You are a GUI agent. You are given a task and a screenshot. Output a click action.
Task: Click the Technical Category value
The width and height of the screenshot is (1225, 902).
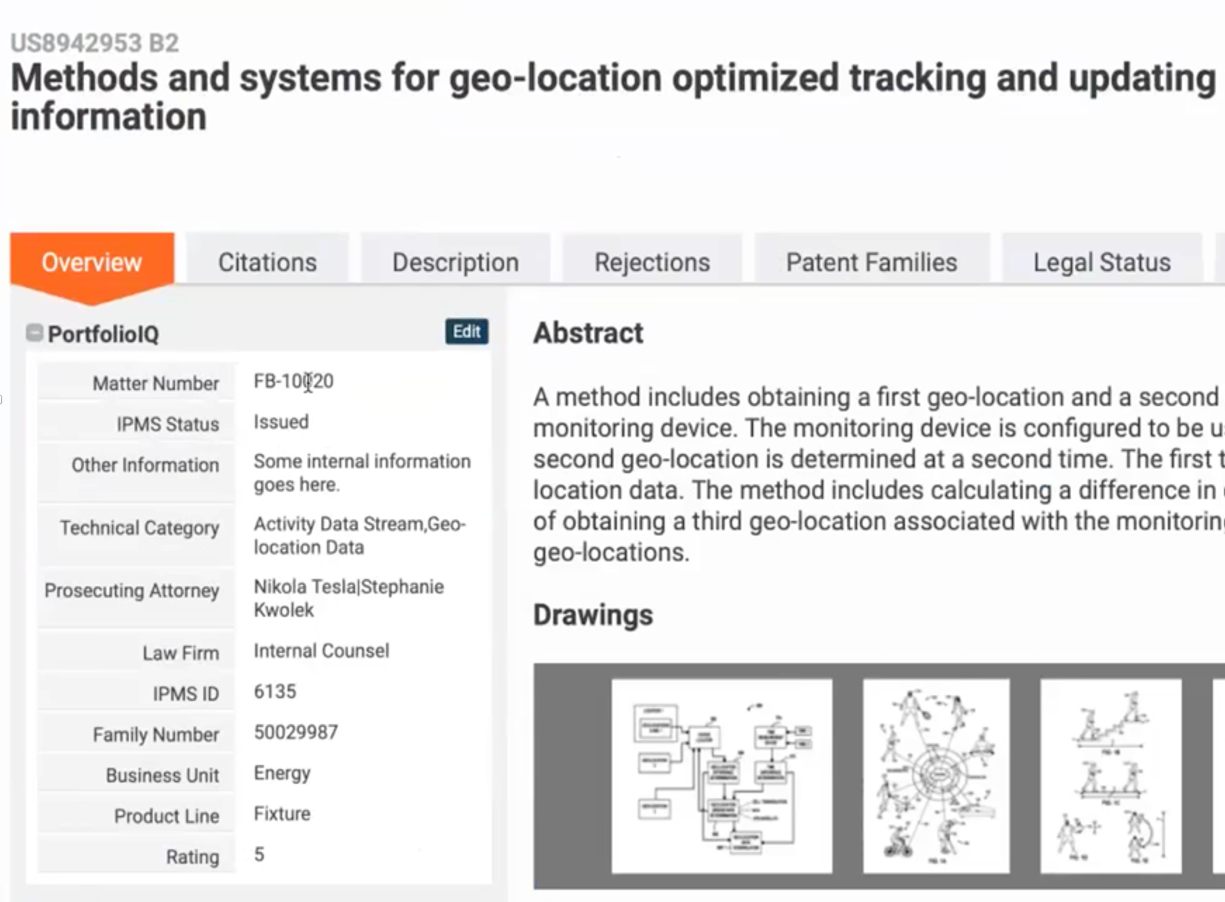(x=359, y=535)
